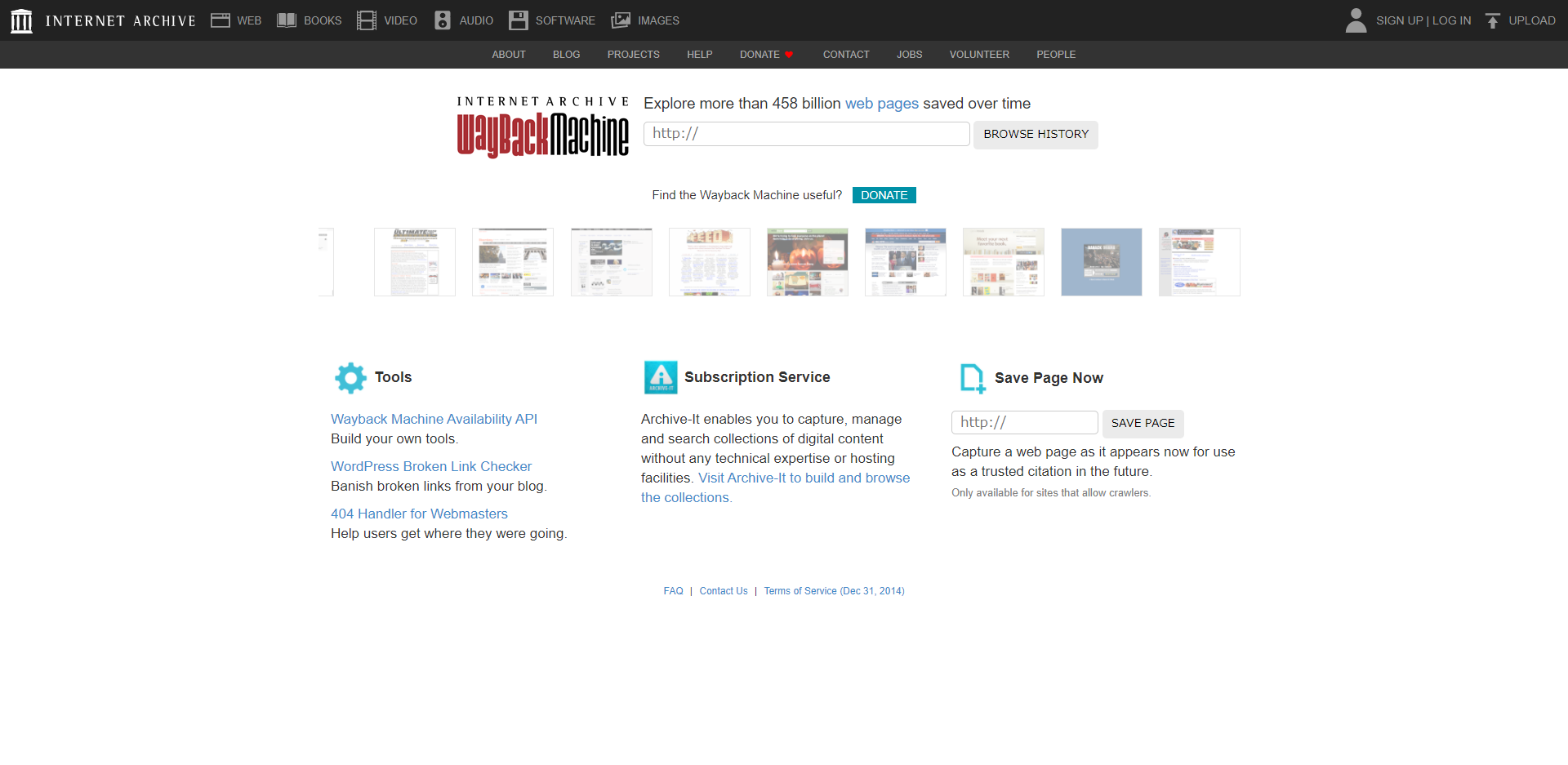Click 'Banish broken links from your blog.' text
The height and width of the screenshot is (765, 1568).
[439, 486]
